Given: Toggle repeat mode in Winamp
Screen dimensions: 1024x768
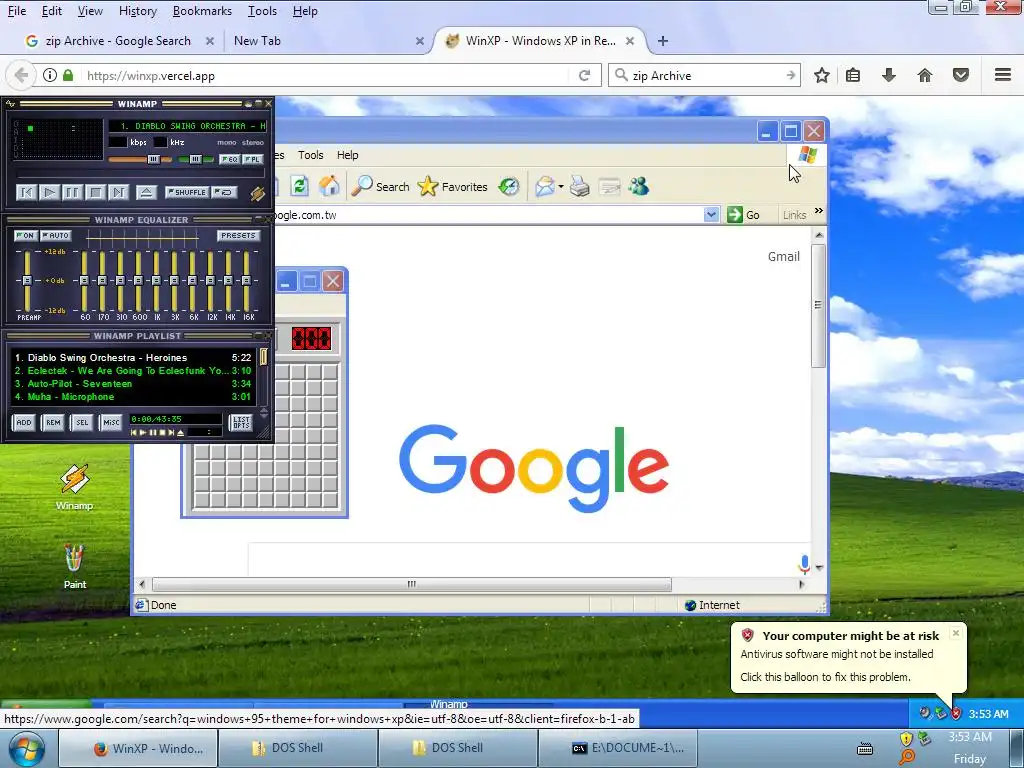Looking at the screenshot, I should click(x=225, y=192).
